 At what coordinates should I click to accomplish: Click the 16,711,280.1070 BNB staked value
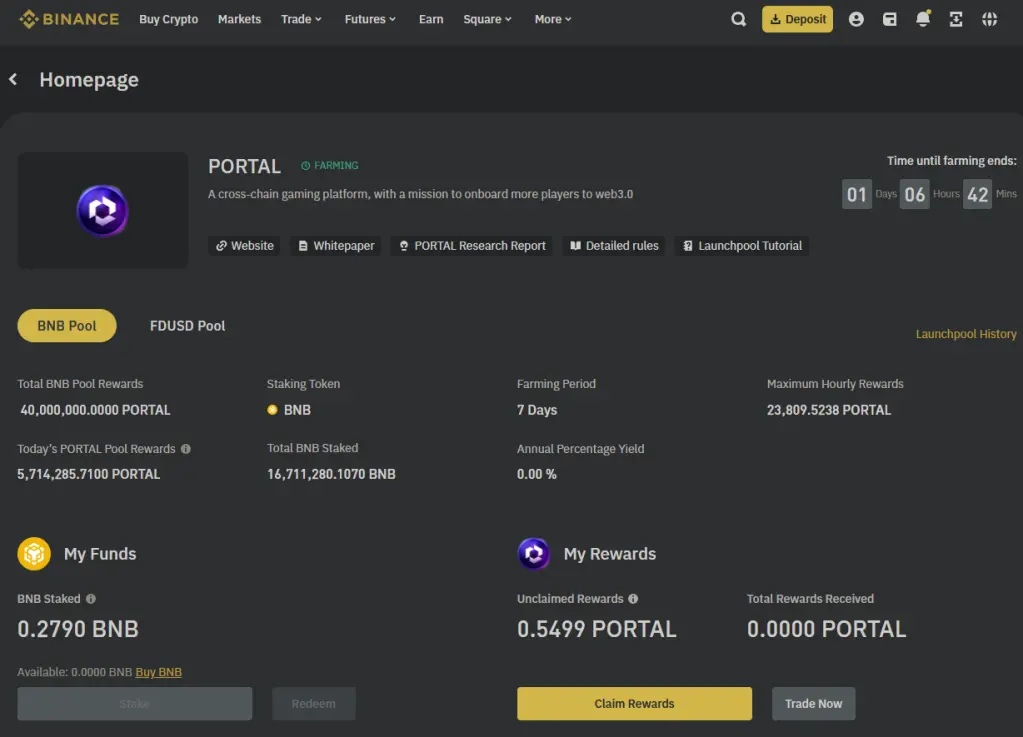point(331,474)
